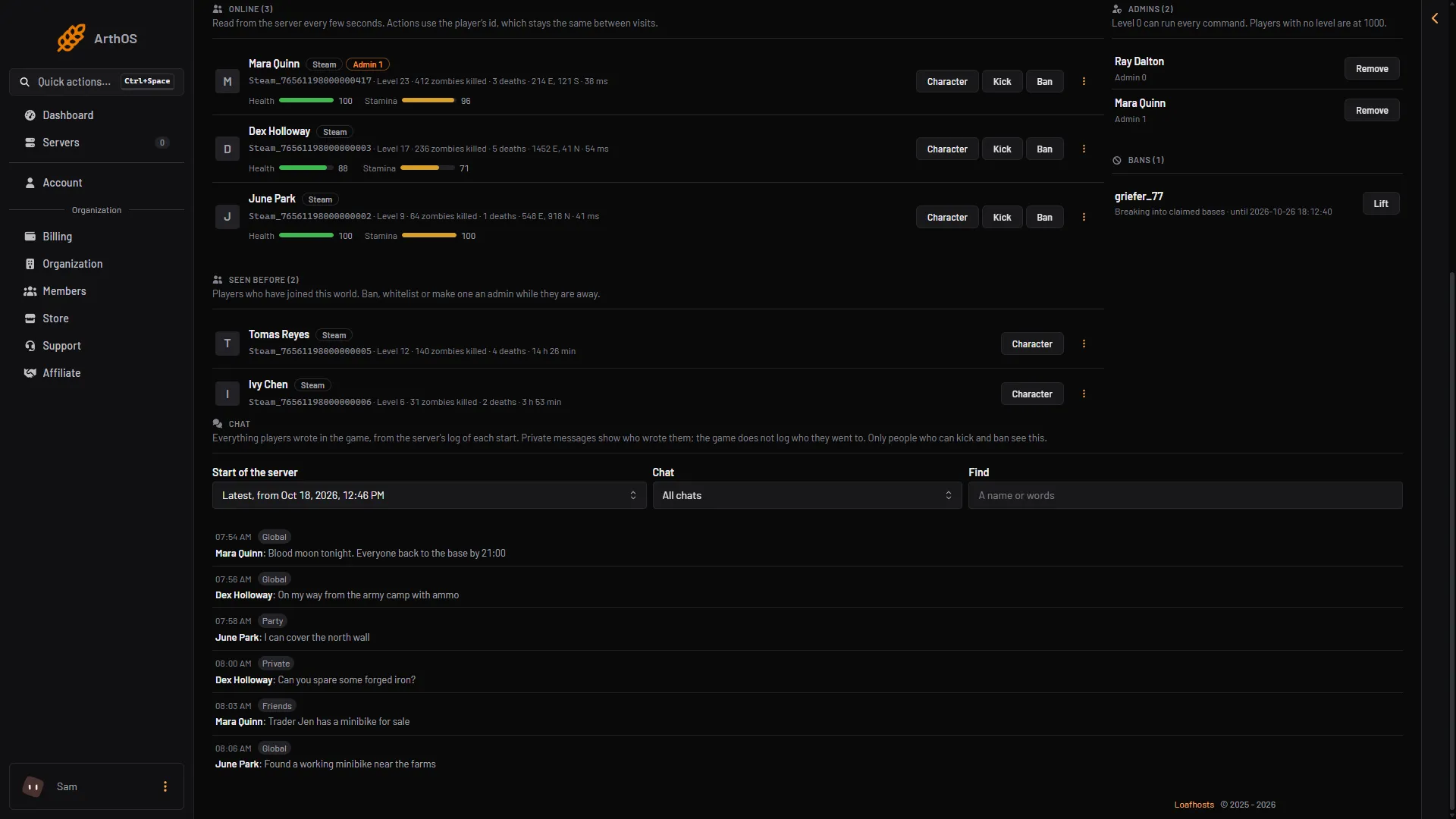The height and width of the screenshot is (819, 1456).
Task: Open more options for Tomas Reyes
Action: (x=1084, y=344)
